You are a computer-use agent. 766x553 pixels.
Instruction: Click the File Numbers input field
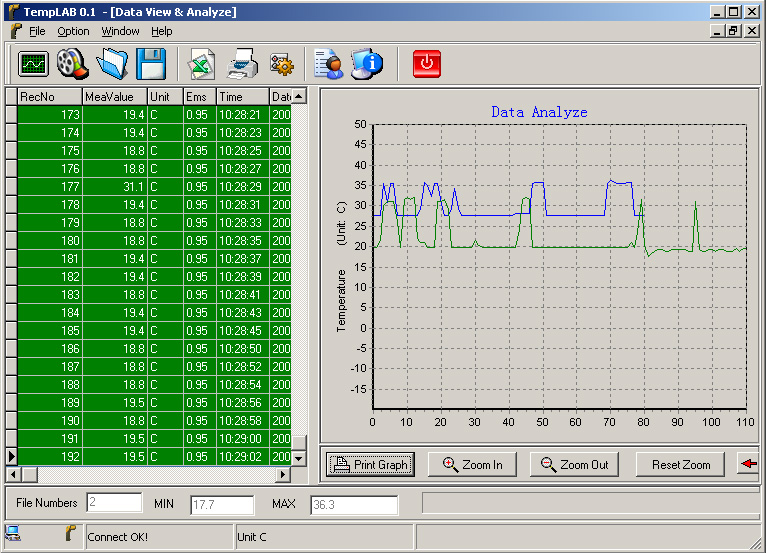[x=114, y=503]
